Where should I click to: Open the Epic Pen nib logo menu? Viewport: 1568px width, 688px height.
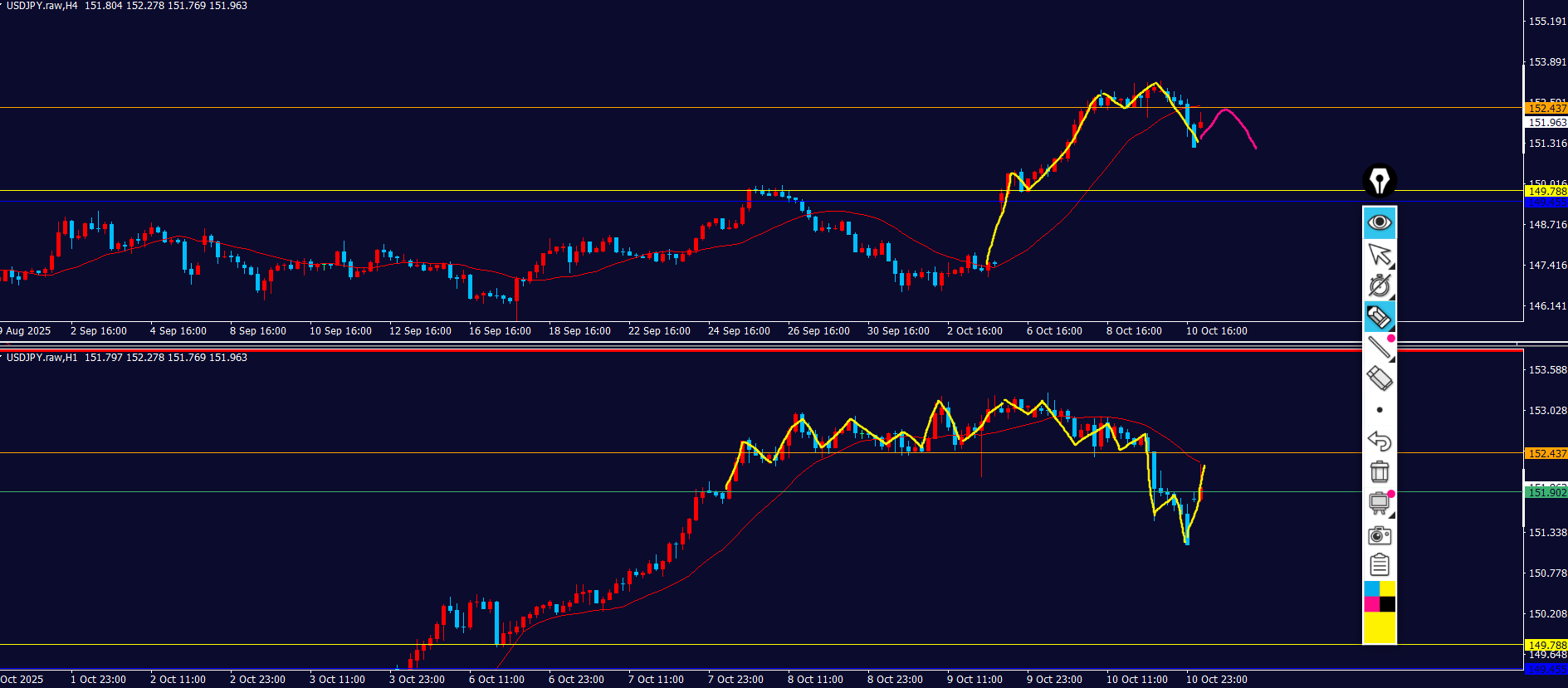pos(1380,180)
